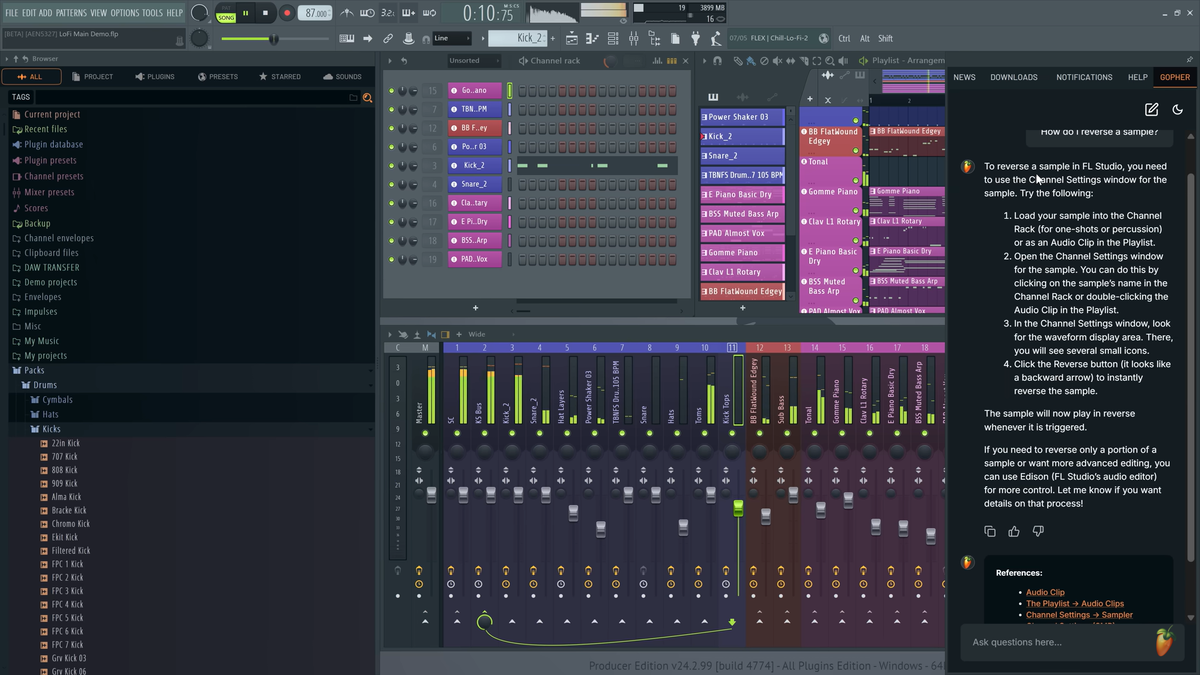Switch to the PLUGINS browser tab
The width and height of the screenshot is (1200, 675).
tap(154, 76)
